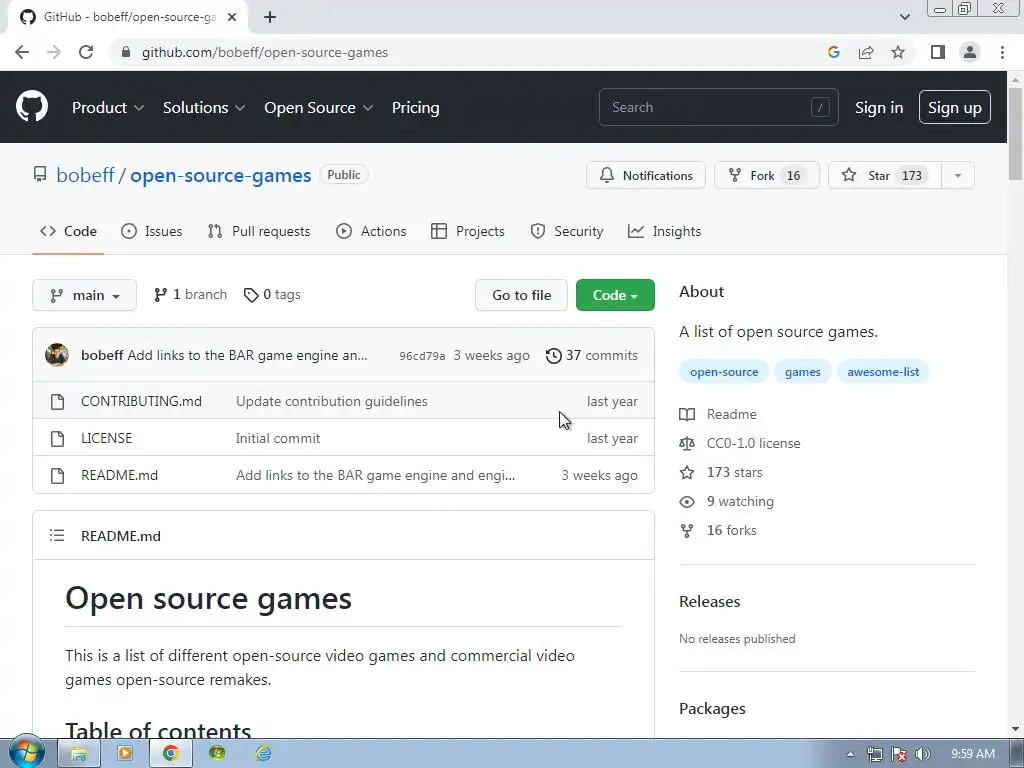Click the Notifications button

tap(646, 175)
